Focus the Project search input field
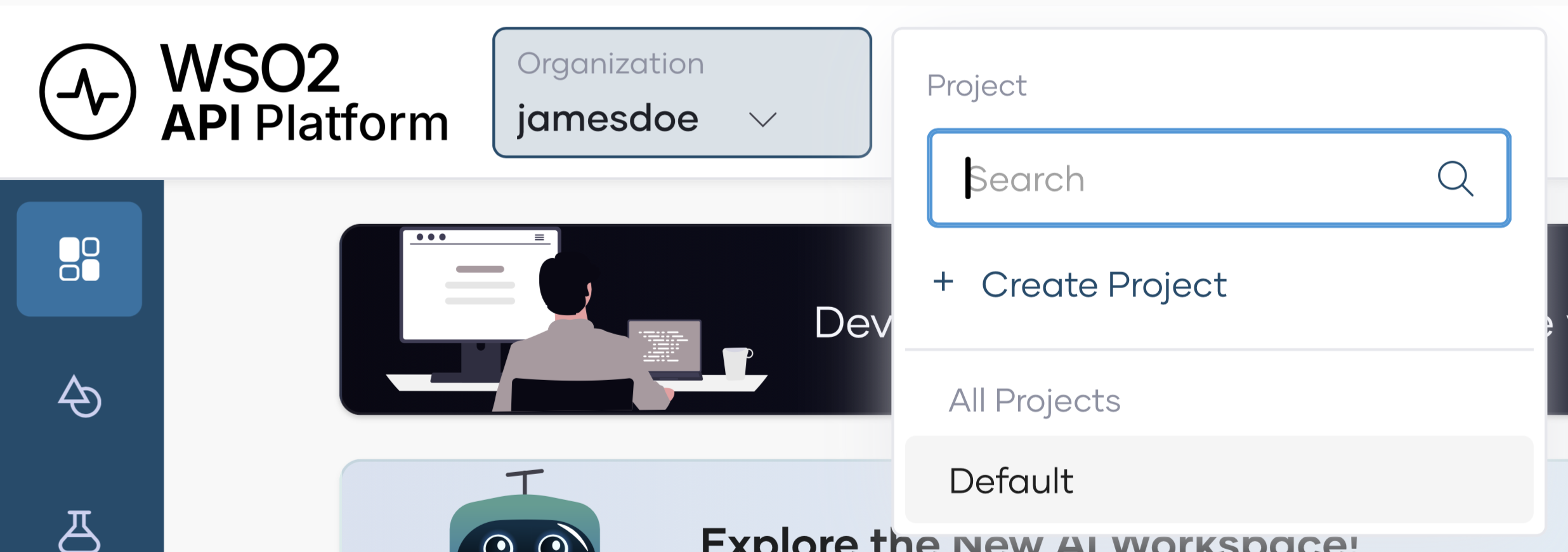The width and height of the screenshot is (1568, 552). [x=1192, y=179]
